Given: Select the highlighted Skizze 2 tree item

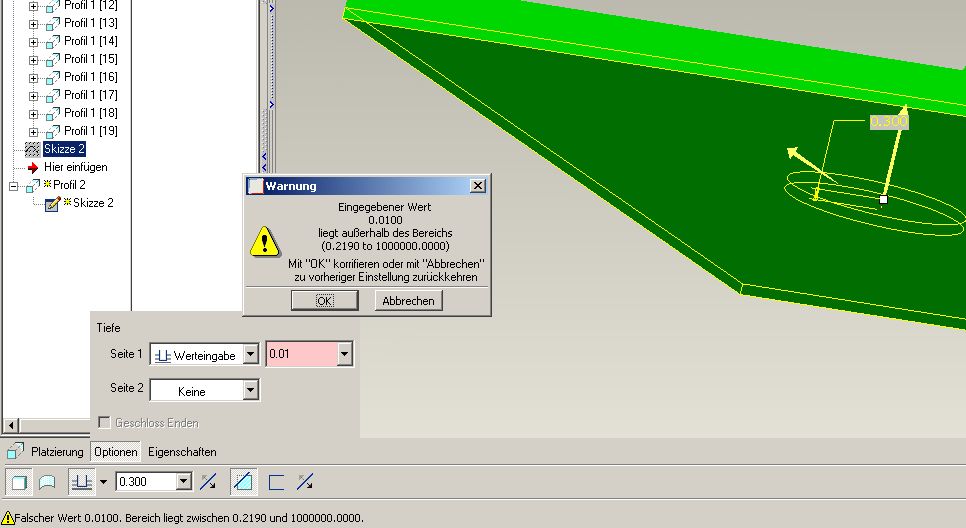Looking at the screenshot, I should point(64,149).
